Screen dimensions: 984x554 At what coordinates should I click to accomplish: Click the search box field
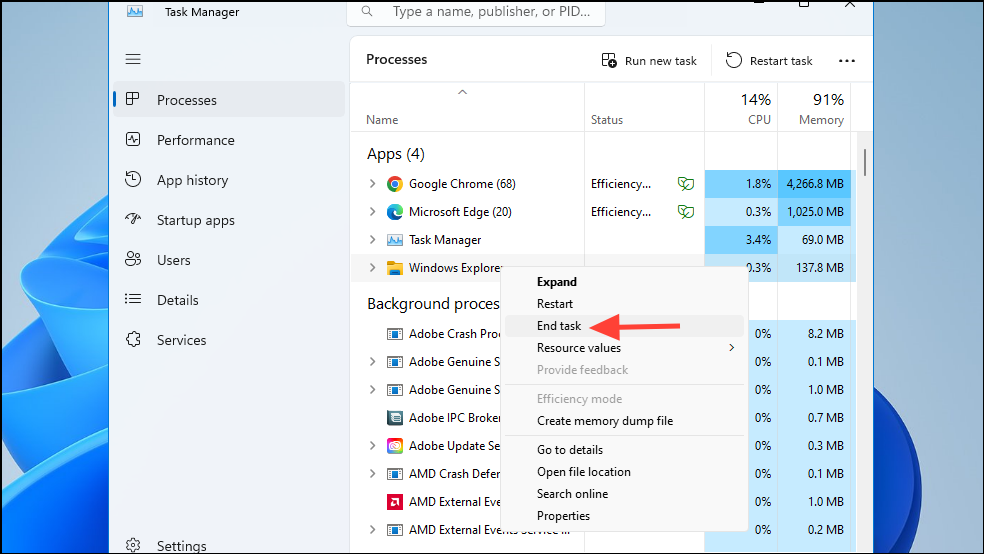pos(476,12)
